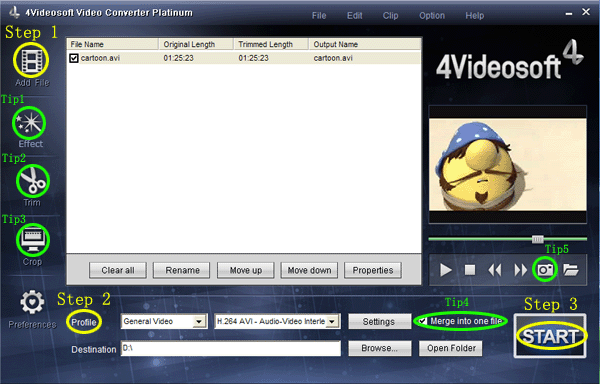Open the Clip menu
Viewport: 600px width, 384px height.
[390, 16]
